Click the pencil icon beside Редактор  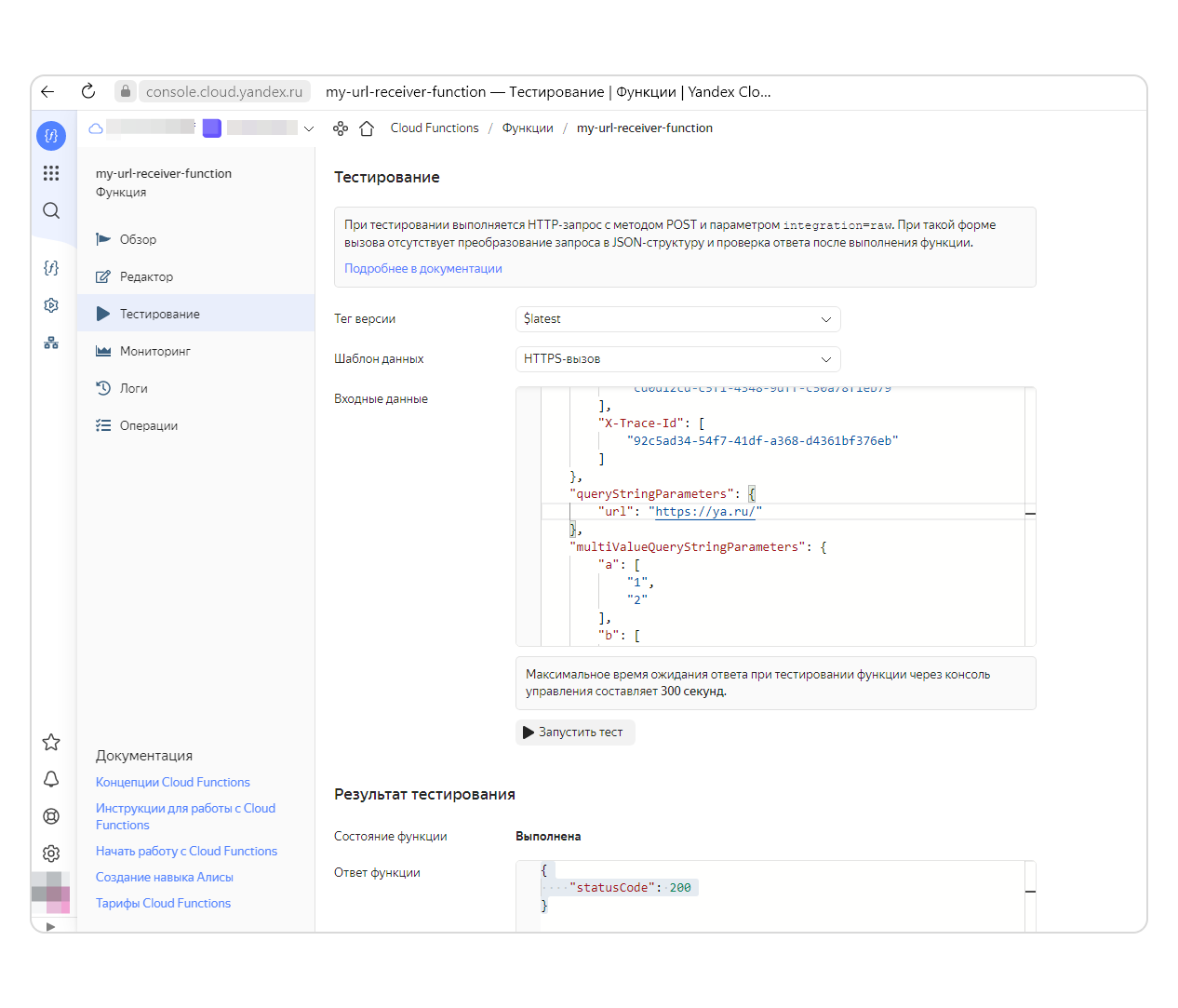point(103,276)
